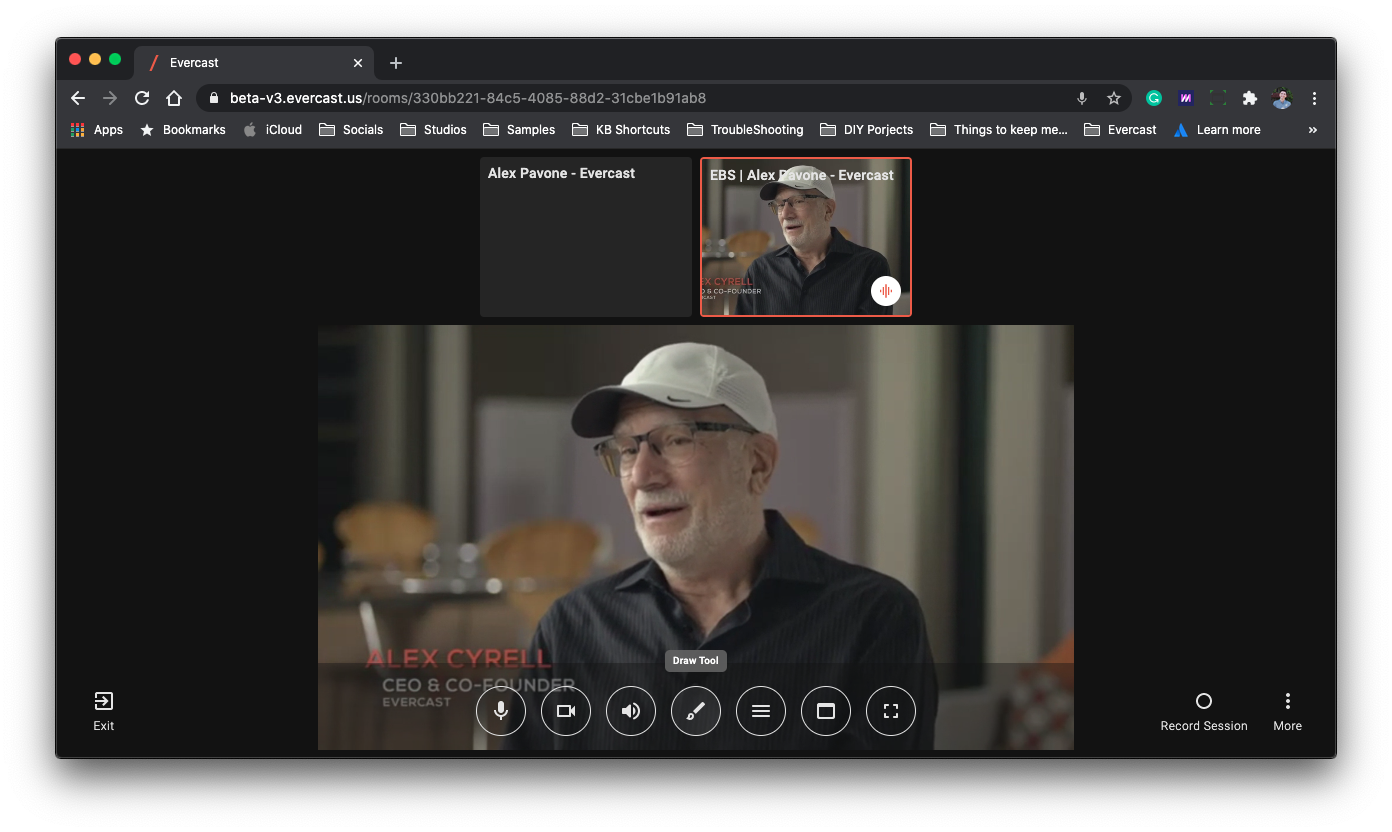Image resolution: width=1392 pixels, height=832 pixels.
Task: Click the browser forward arrow
Action: 110,98
